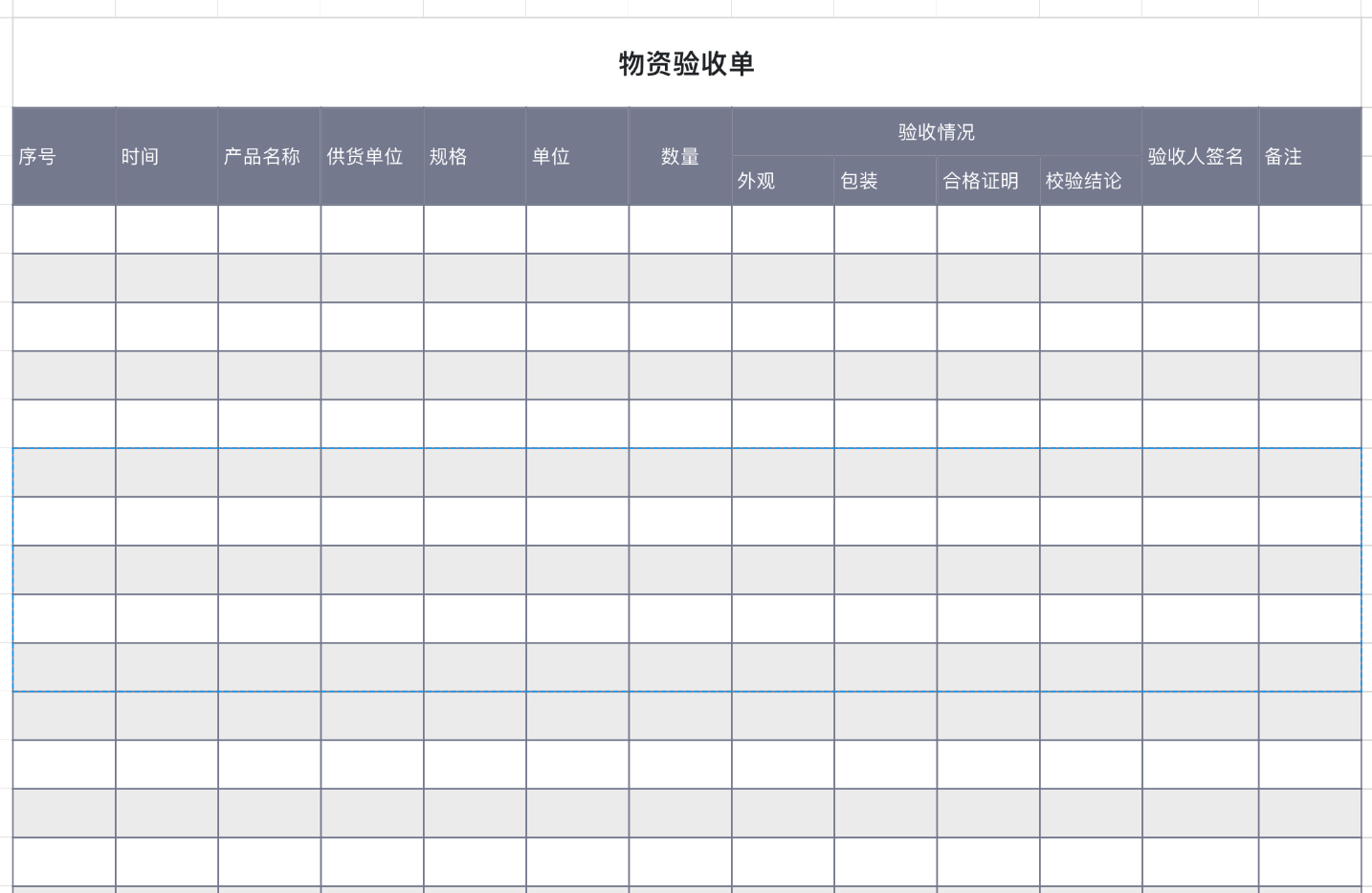Click the 外观 sub-header cell
Screen dimensions: 1372x893
[783, 181]
